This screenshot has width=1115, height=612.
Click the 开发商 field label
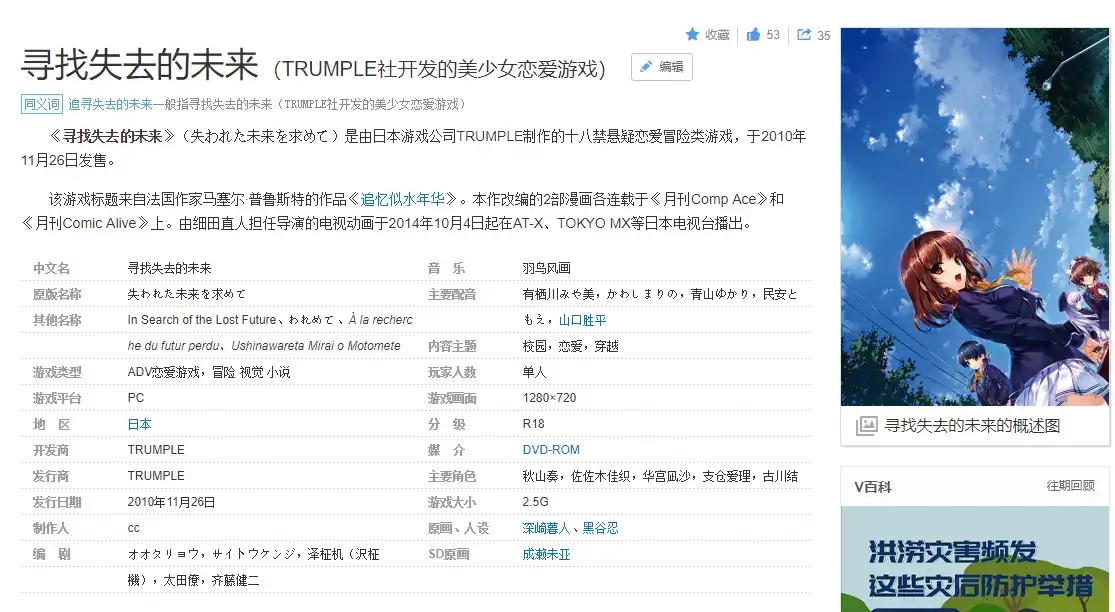tap(51, 450)
